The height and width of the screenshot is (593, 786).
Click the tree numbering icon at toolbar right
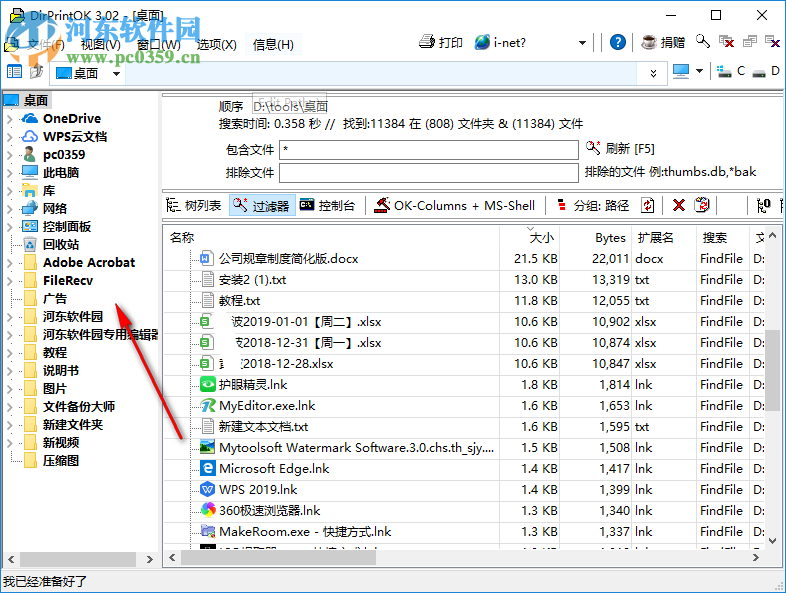tap(763, 206)
